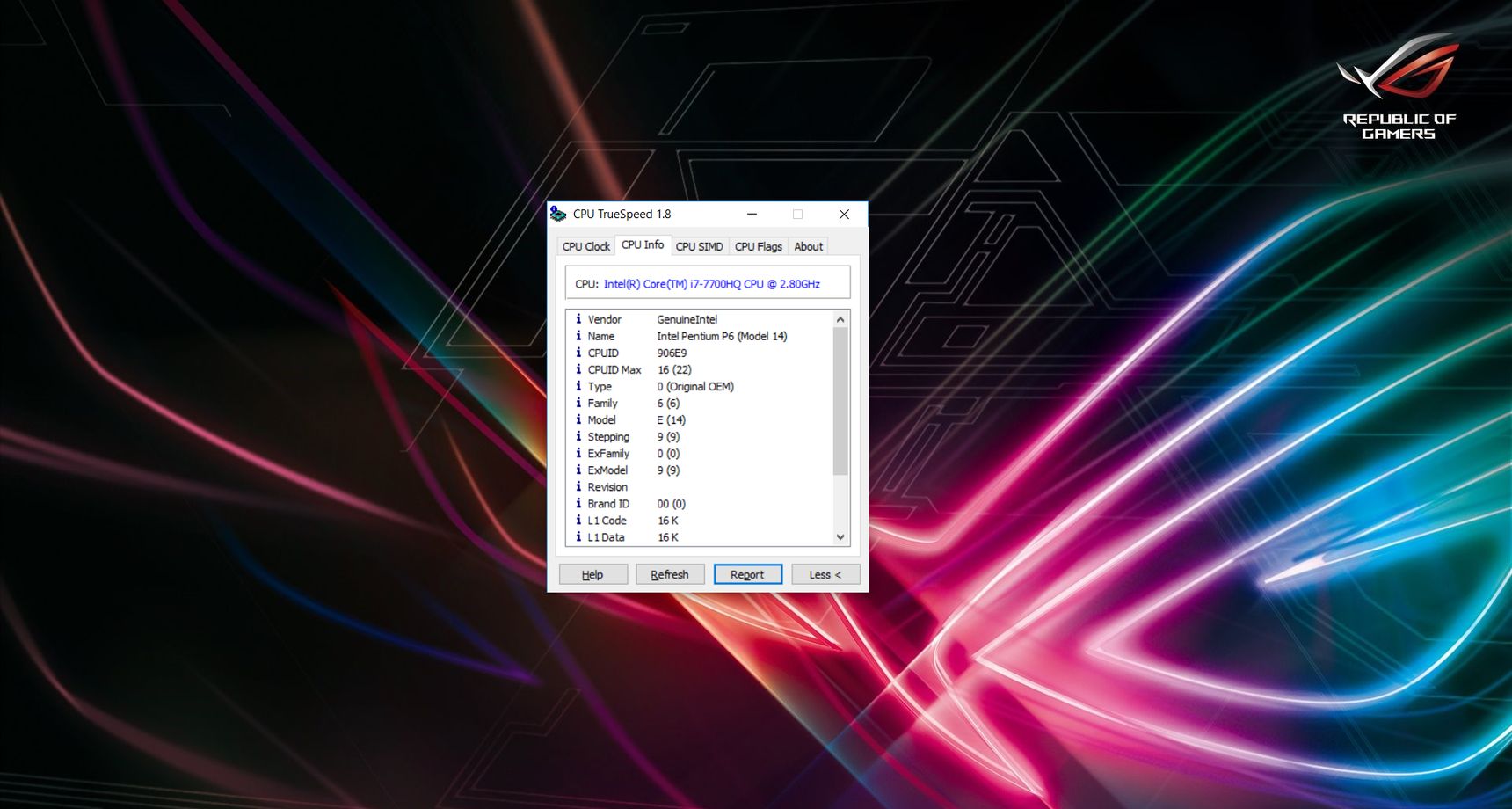This screenshot has height=809, width=1512.
Task: Select the Brand ID value 00 (0)
Action: (x=671, y=503)
